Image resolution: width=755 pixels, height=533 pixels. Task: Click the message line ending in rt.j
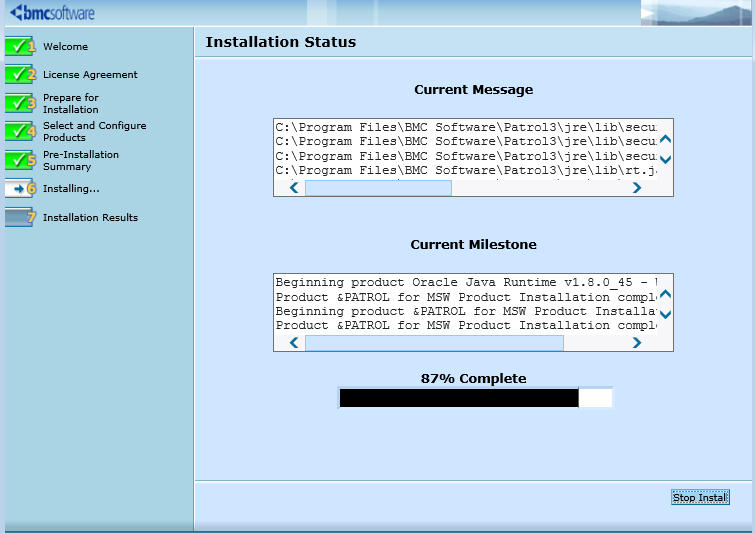click(466, 170)
